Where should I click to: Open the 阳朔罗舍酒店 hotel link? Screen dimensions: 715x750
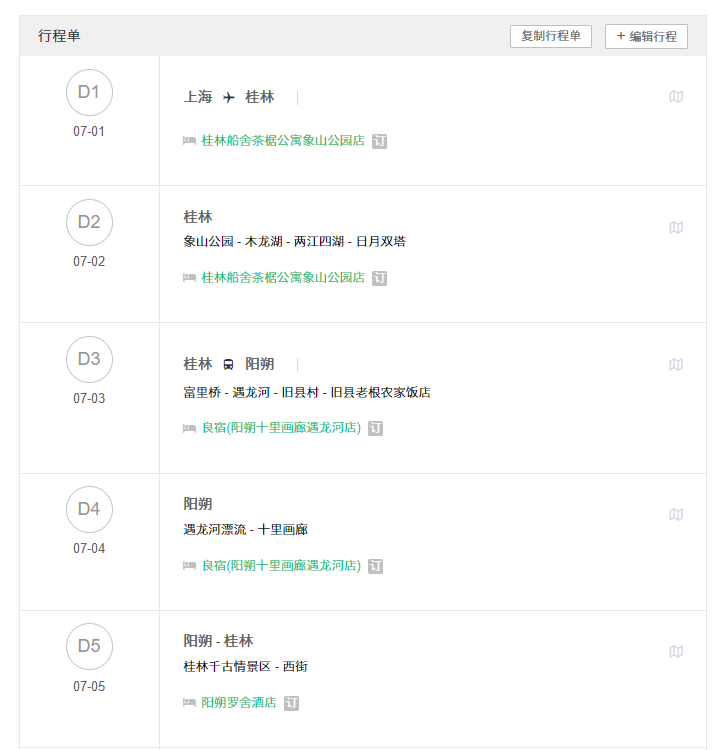click(239, 702)
